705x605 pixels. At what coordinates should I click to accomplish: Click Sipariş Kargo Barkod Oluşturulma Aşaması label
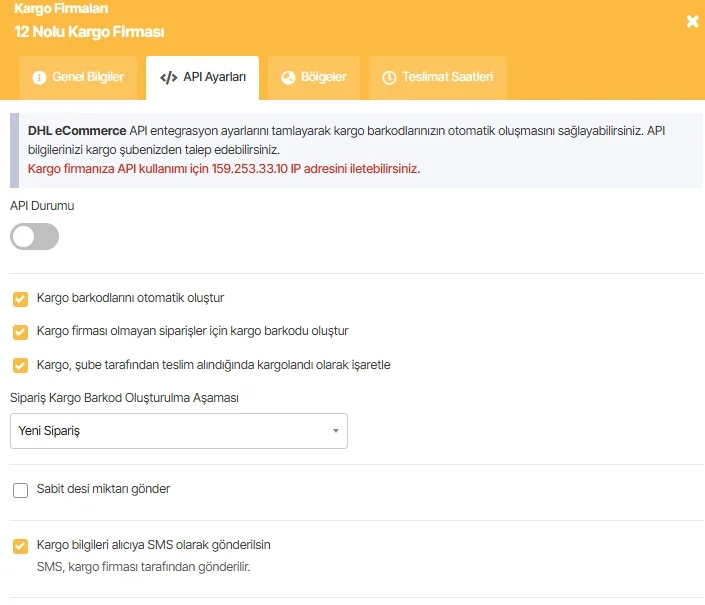(x=125, y=398)
